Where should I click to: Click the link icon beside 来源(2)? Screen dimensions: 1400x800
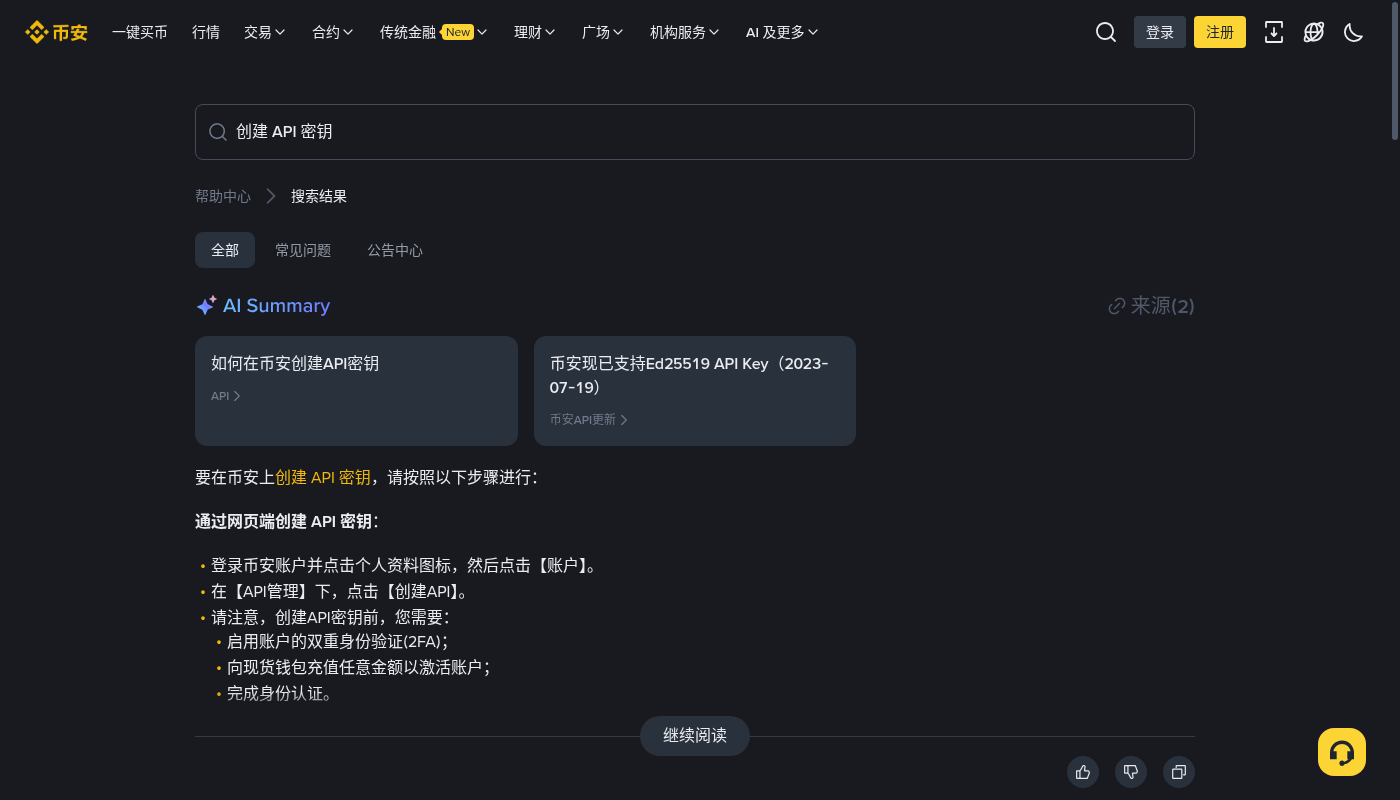pyautogui.click(x=1117, y=306)
